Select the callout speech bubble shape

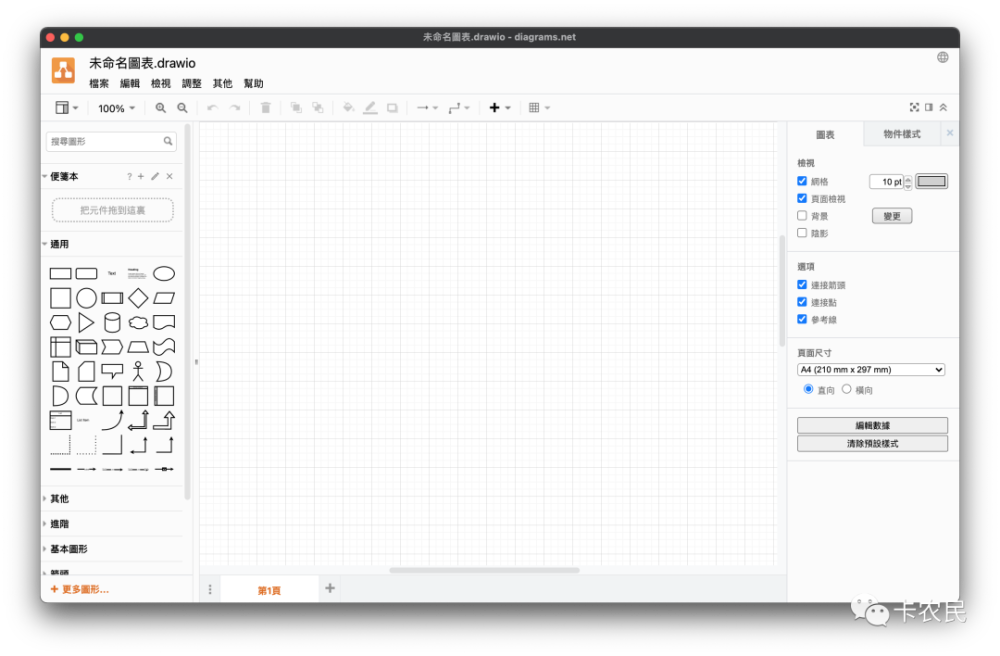112,371
